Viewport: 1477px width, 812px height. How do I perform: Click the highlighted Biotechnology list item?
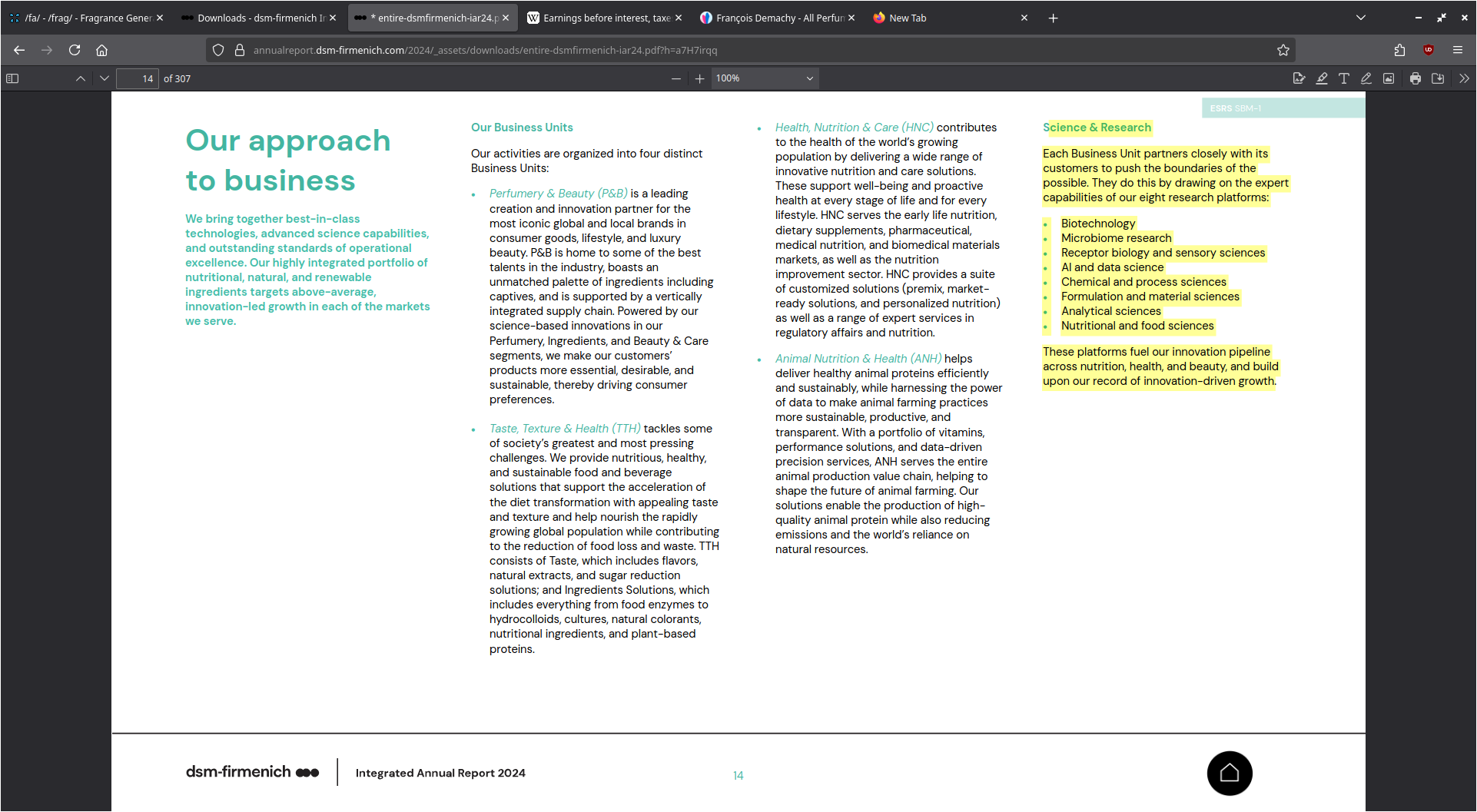(x=1098, y=224)
